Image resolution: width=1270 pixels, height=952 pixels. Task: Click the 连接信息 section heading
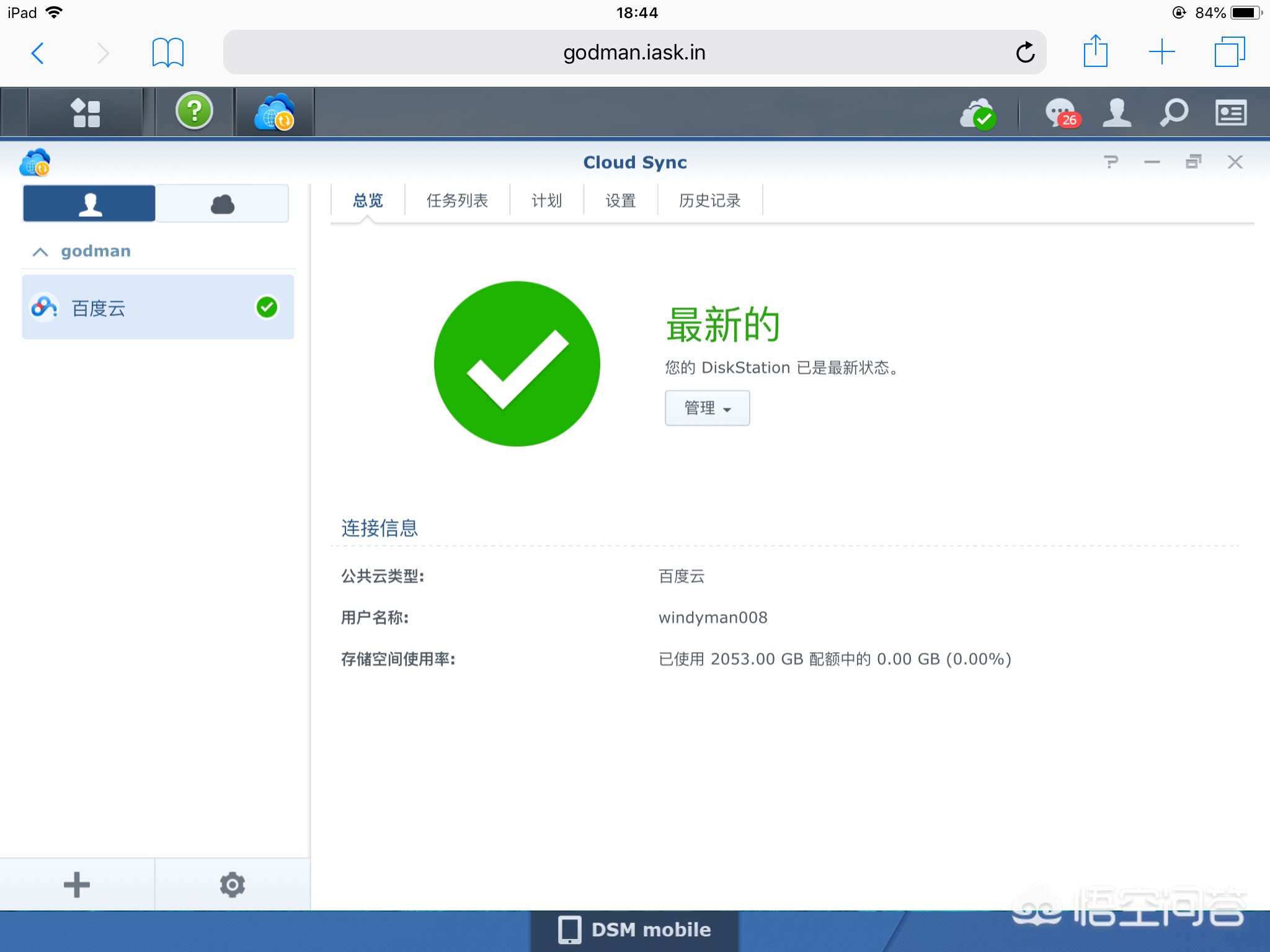pos(380,528)
